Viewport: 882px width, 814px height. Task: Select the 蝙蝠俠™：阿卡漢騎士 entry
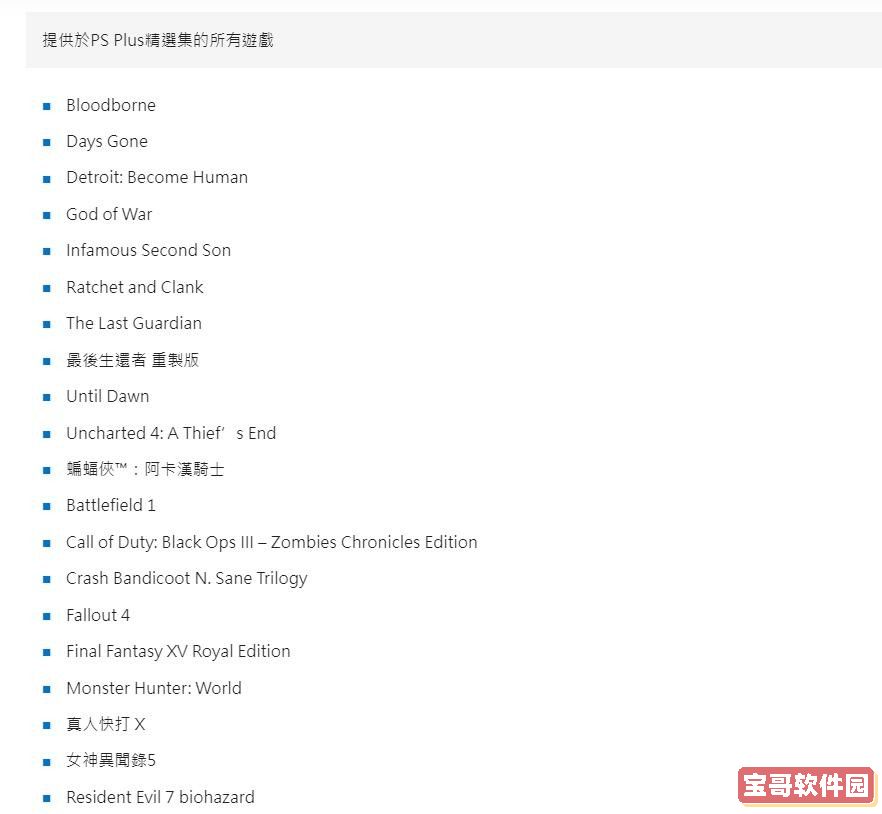(x=145, y=469)
